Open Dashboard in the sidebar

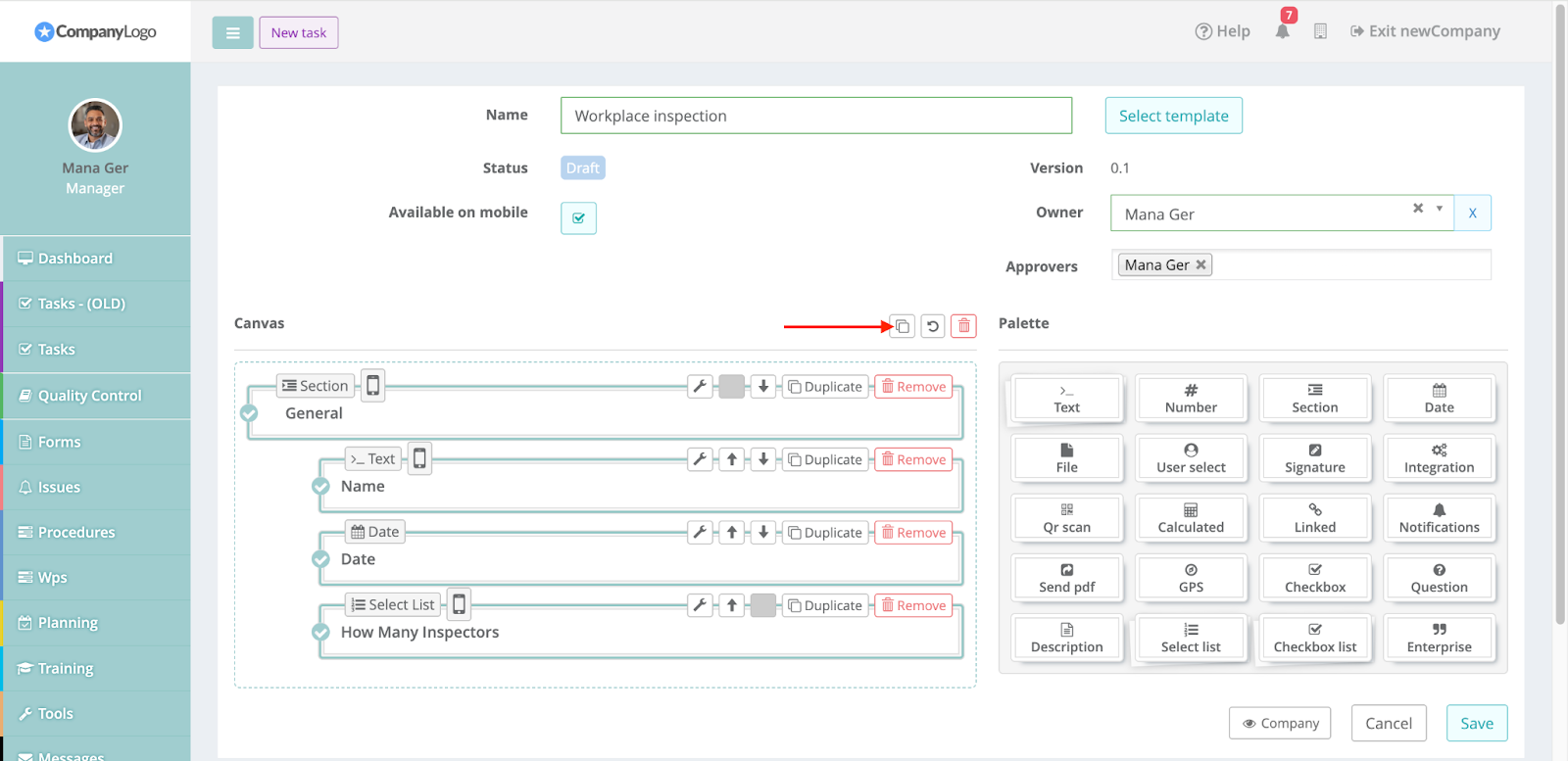[x=96, y=259]
